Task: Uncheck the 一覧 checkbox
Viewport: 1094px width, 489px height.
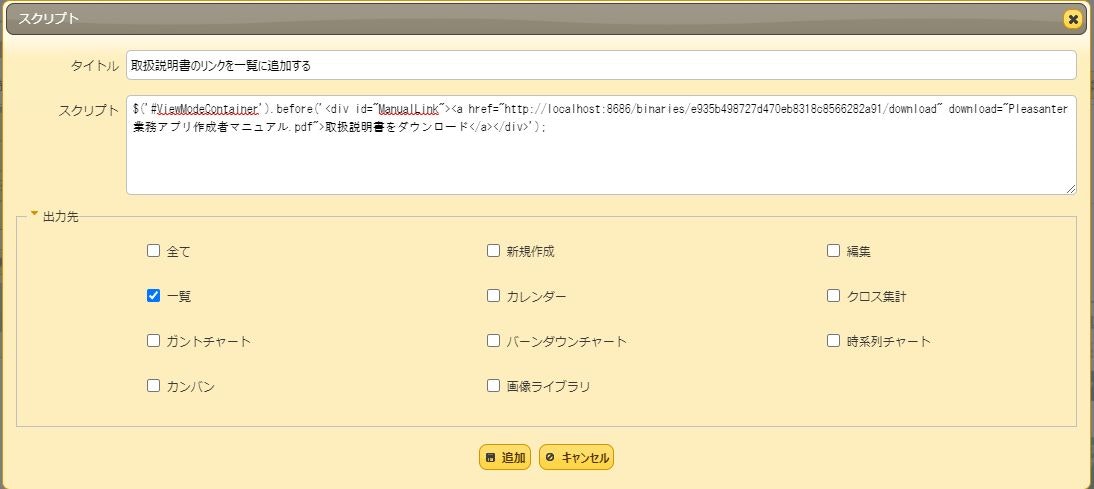Action: click(x=153, y=296)
